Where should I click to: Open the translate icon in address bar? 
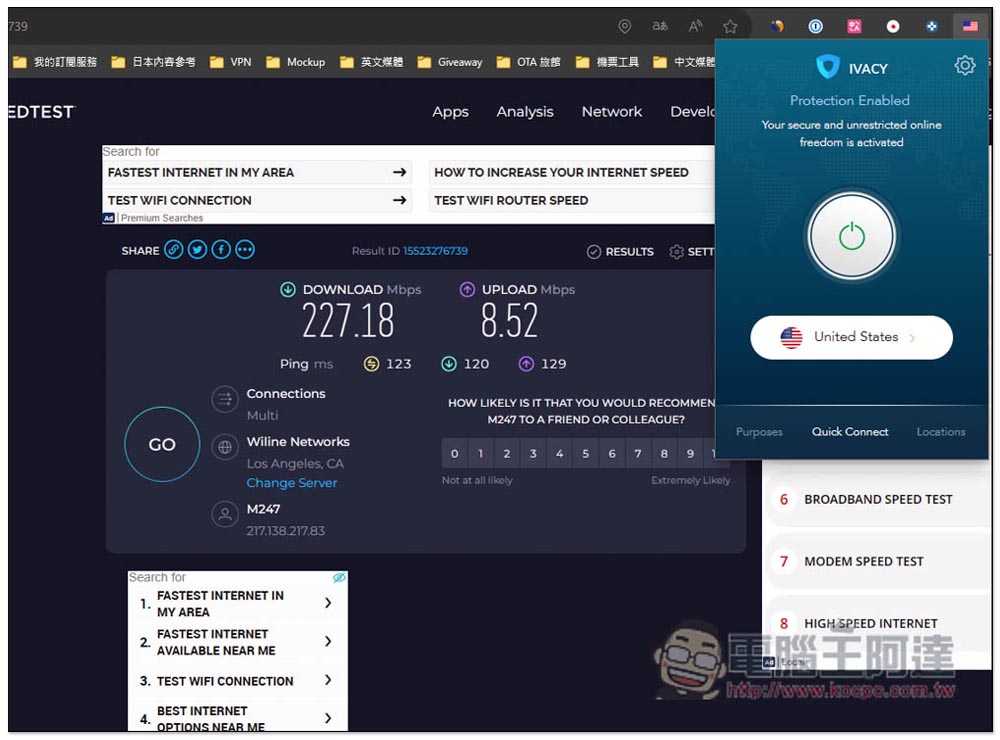(659, 26)
